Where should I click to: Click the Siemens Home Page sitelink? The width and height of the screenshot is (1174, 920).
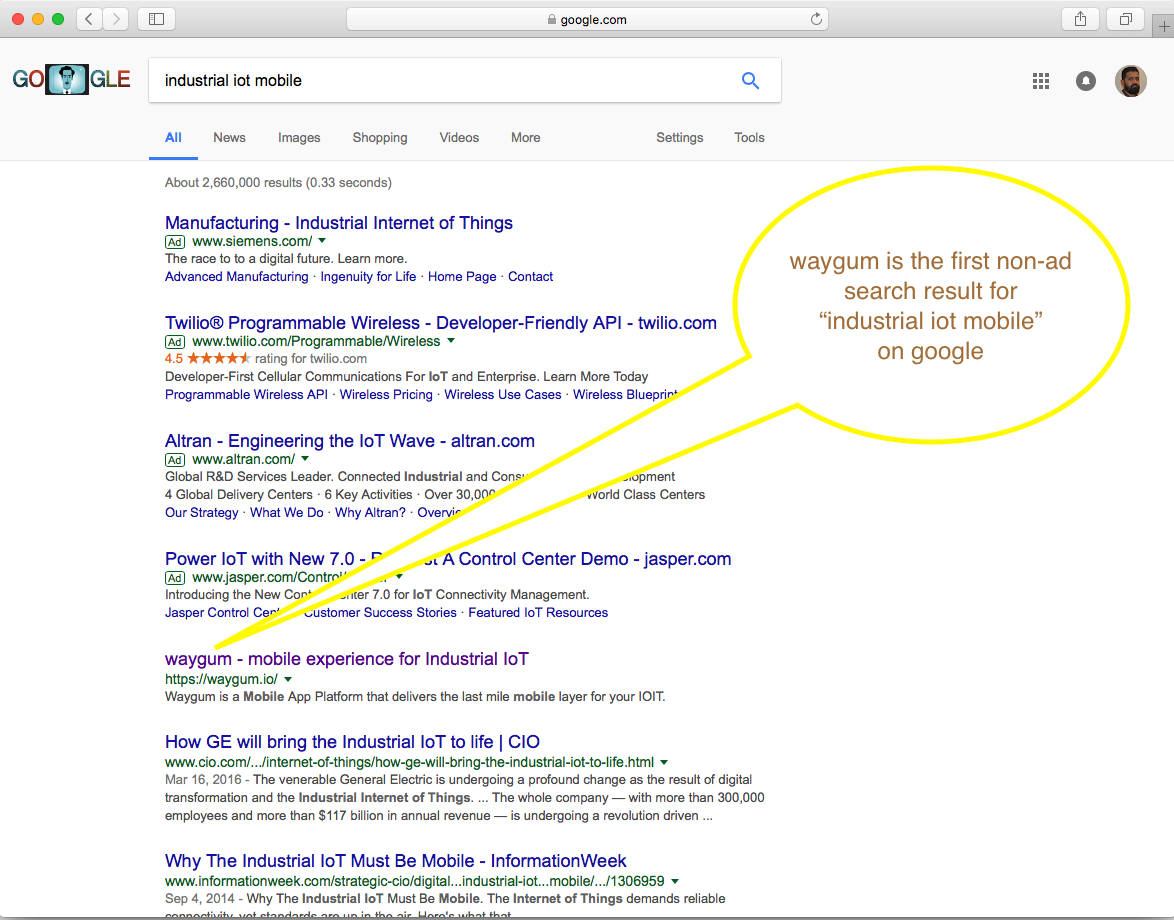coord(462,277)
